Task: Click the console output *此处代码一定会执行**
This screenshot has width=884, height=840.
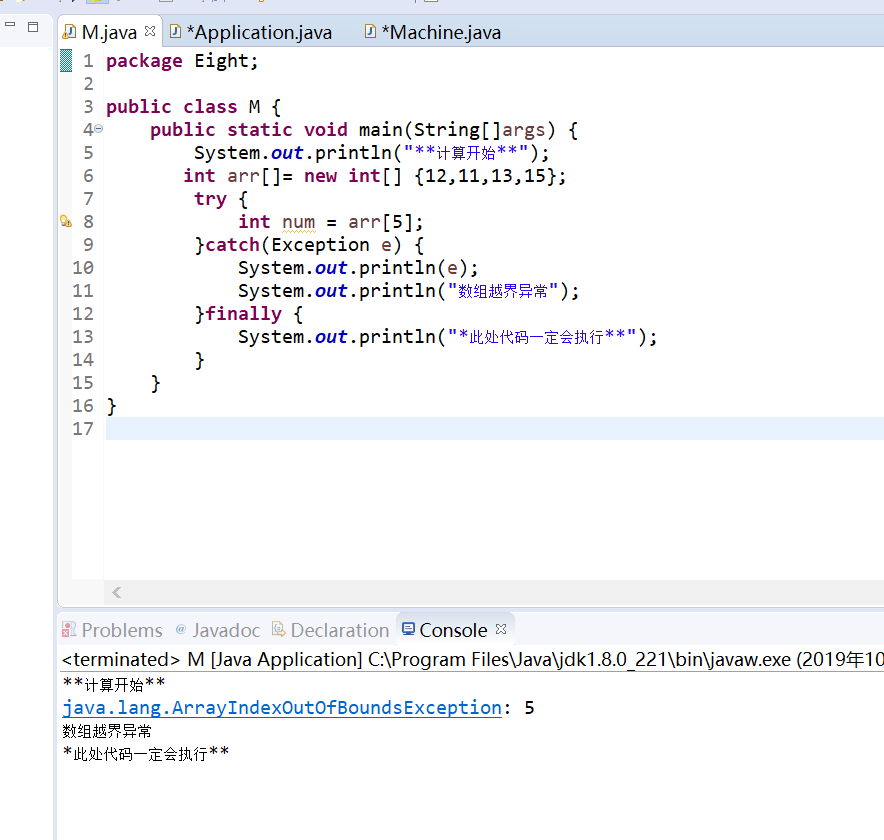Action: click(x=146, y=754)
